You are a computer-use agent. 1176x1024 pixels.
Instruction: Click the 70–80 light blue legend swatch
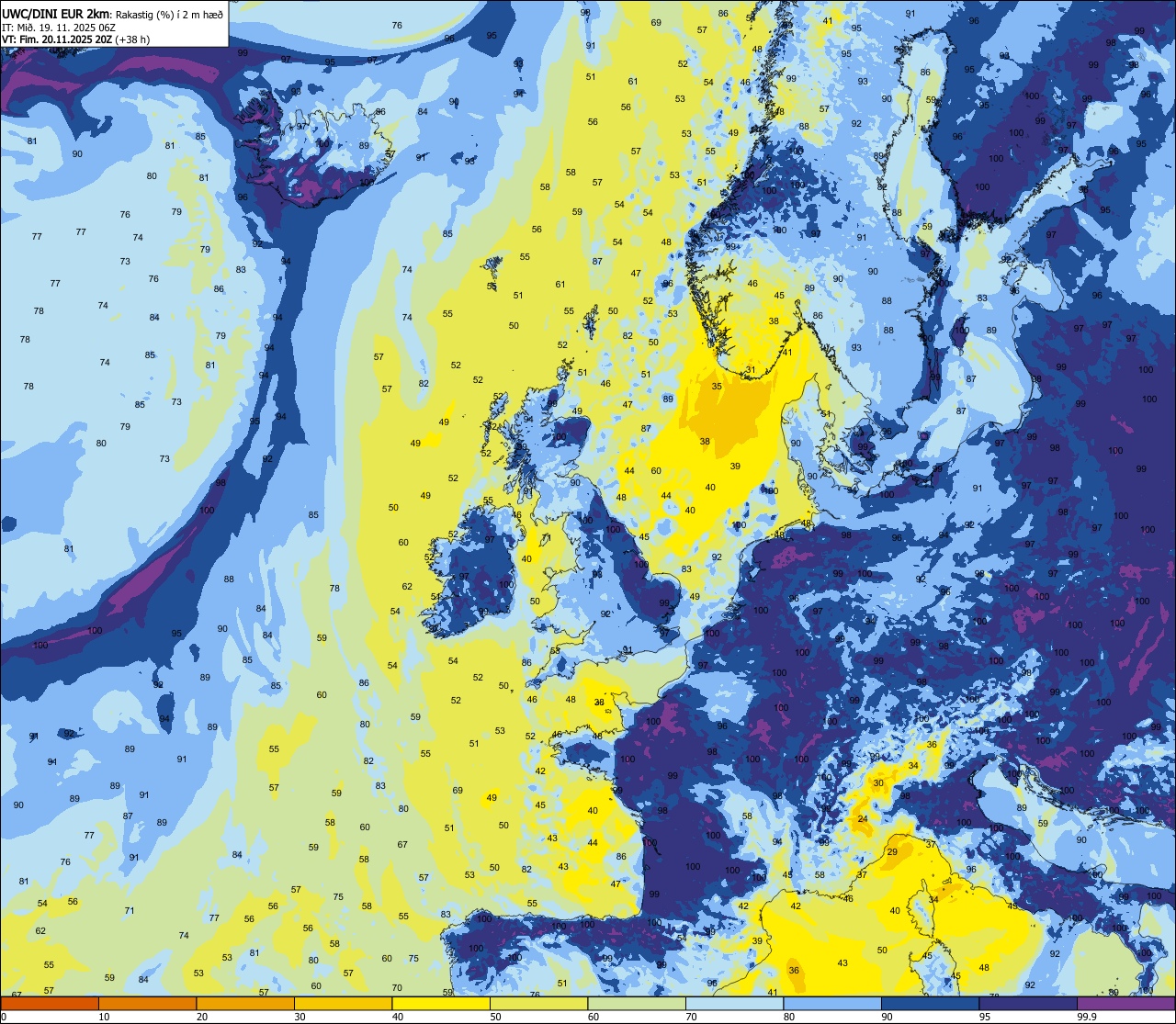[734, 1003]
